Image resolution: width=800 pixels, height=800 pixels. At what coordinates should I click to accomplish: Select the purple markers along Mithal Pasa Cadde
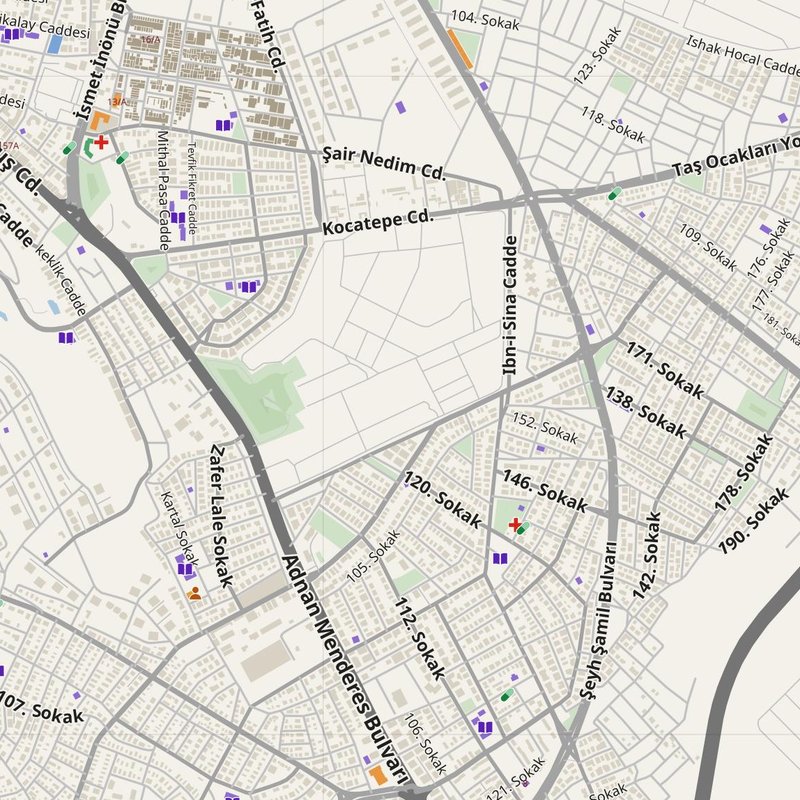tap(178, 218)
